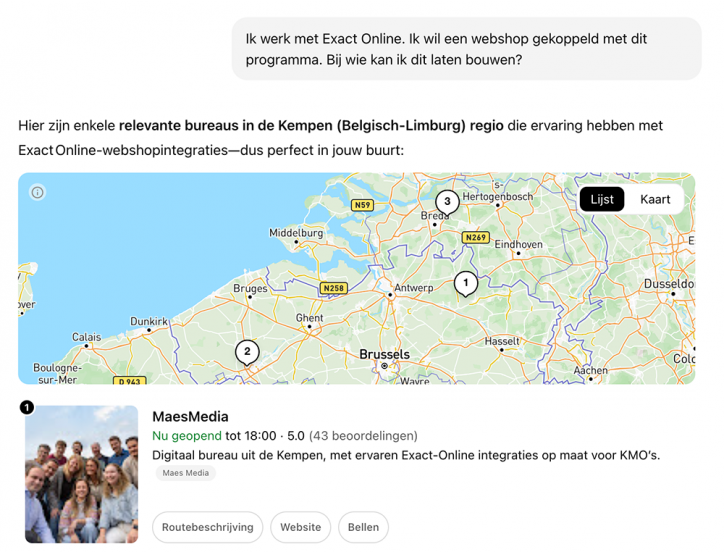Screen dimensions: 724x552
Task: Open the Maes Media source chip
Action: (x=186, y=473)
